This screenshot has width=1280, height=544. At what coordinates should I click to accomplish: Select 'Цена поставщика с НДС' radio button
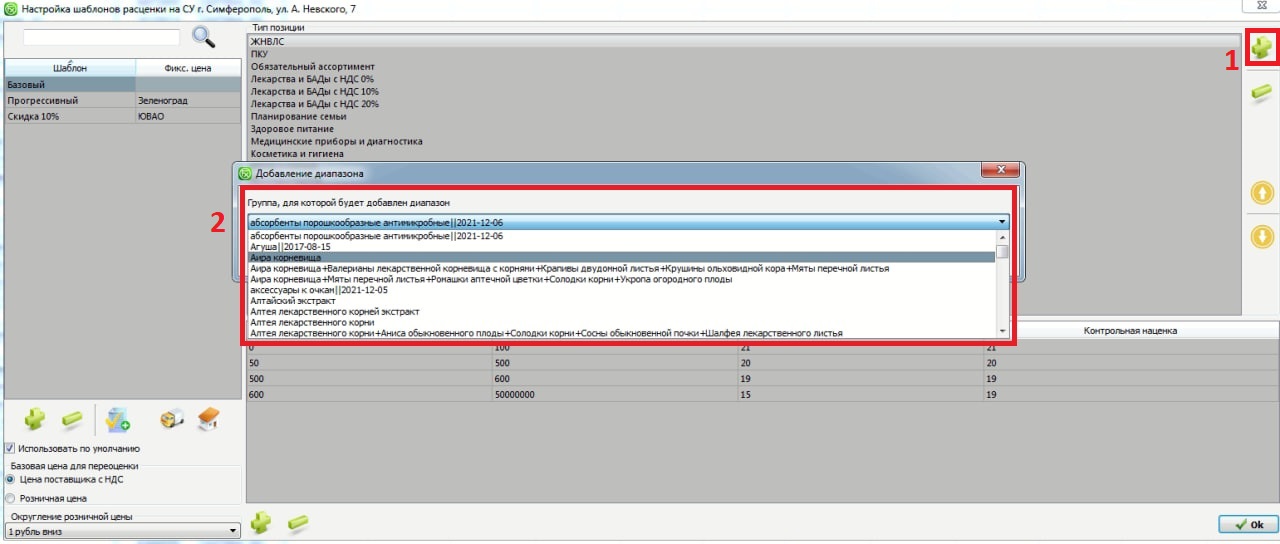tap(11, 480)
